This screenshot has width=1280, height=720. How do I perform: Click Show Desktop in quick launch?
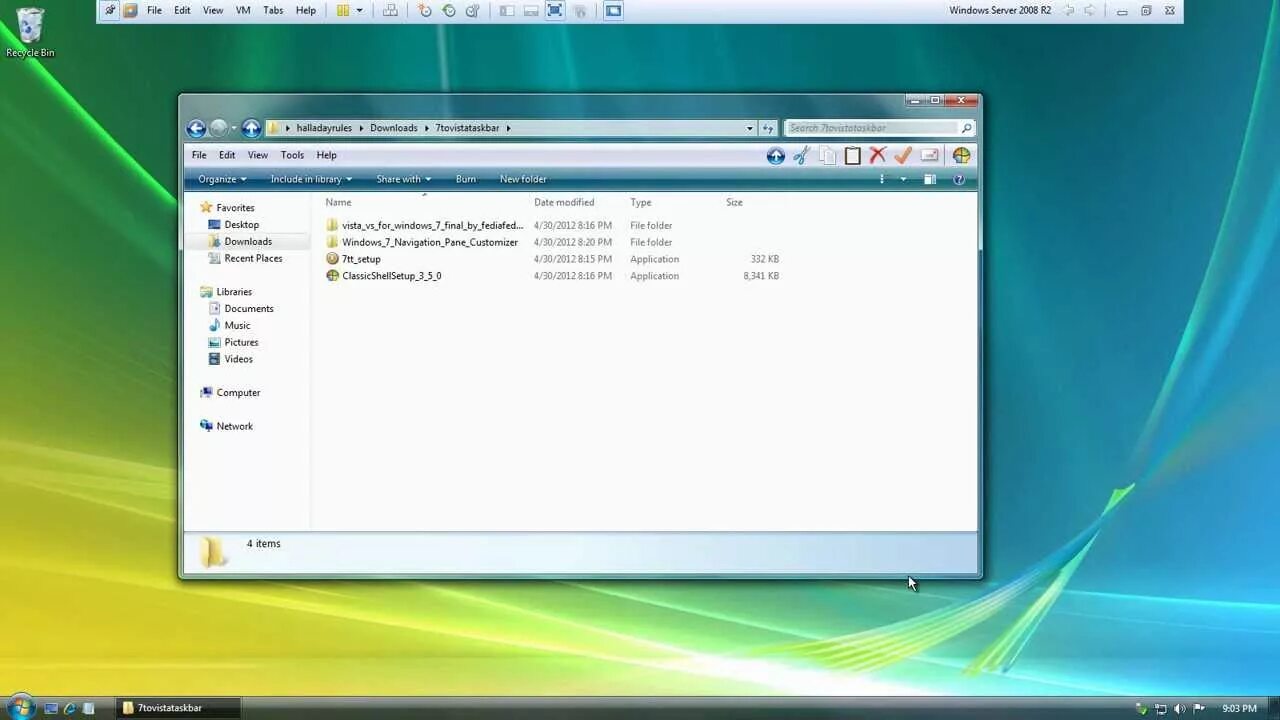click(51, 708)
